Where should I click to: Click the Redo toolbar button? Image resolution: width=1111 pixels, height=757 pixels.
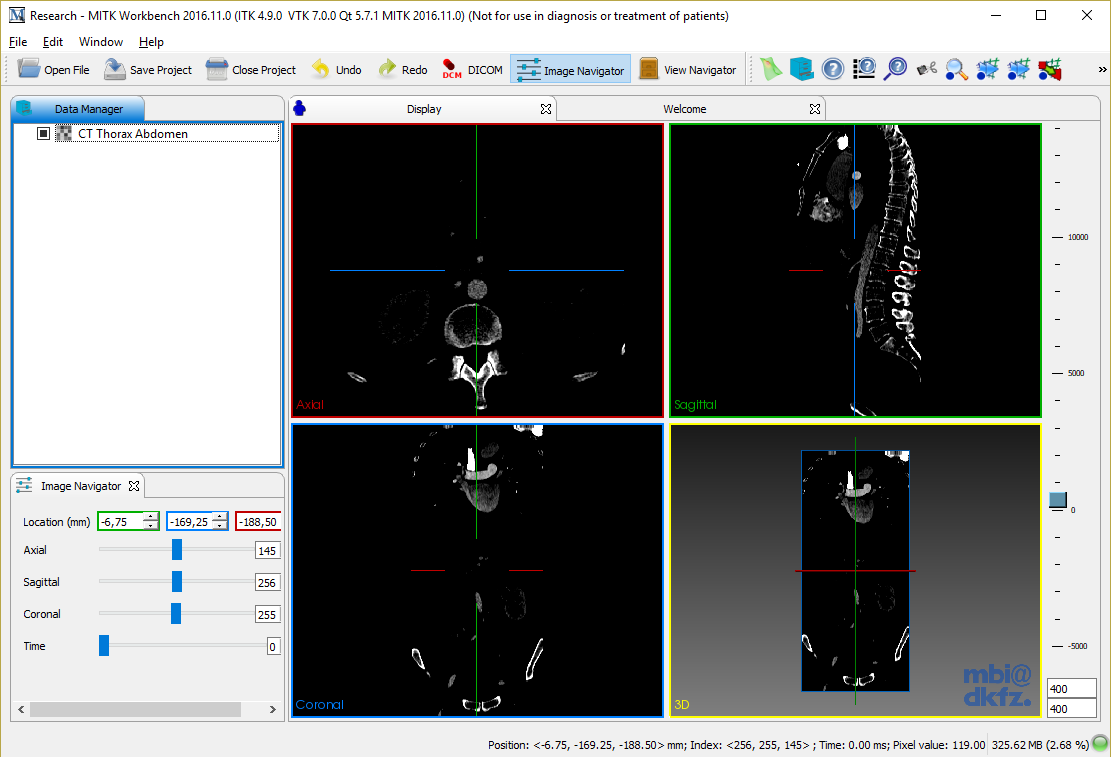(403, 69)
